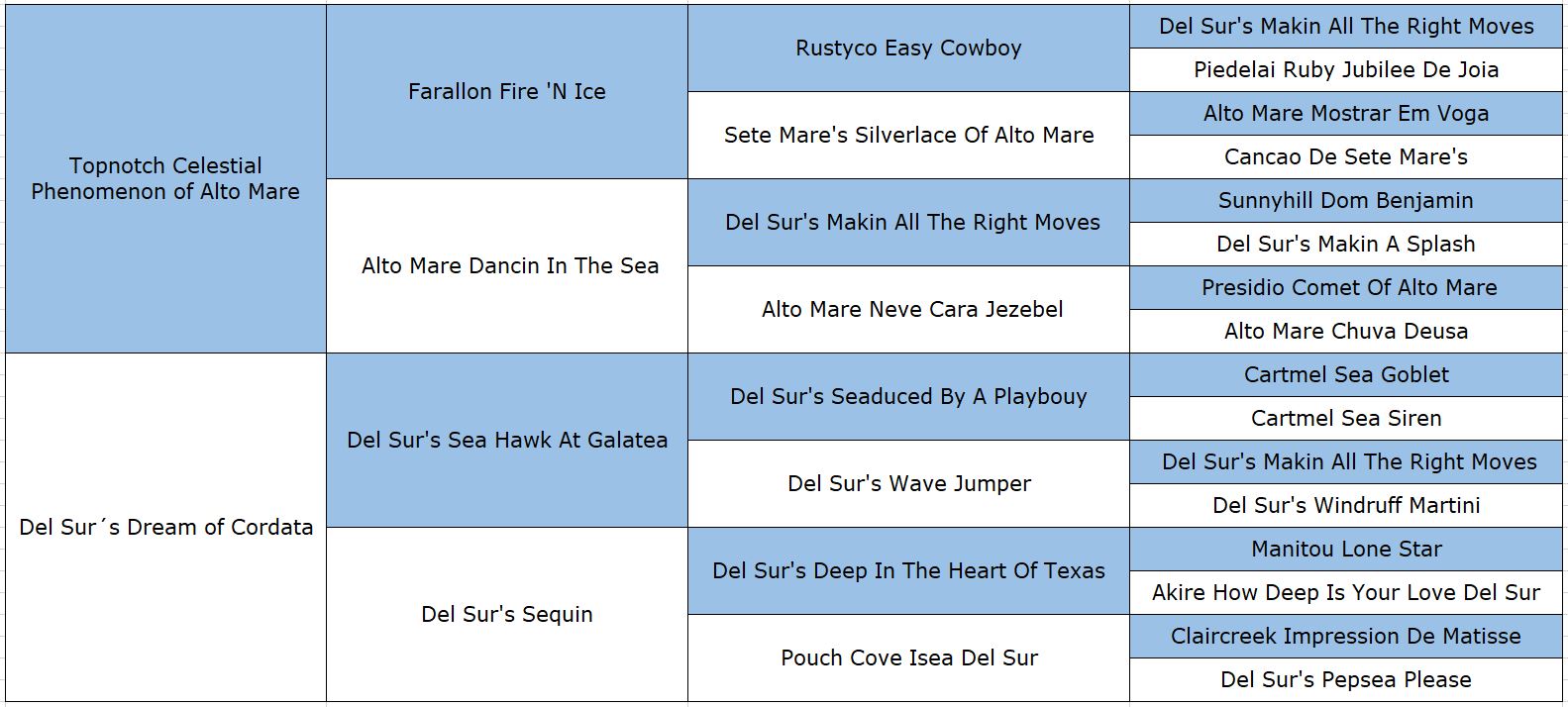Select the Rustyco Easy Cowboy cell
Screen dimensions: 1568x707
907,48
